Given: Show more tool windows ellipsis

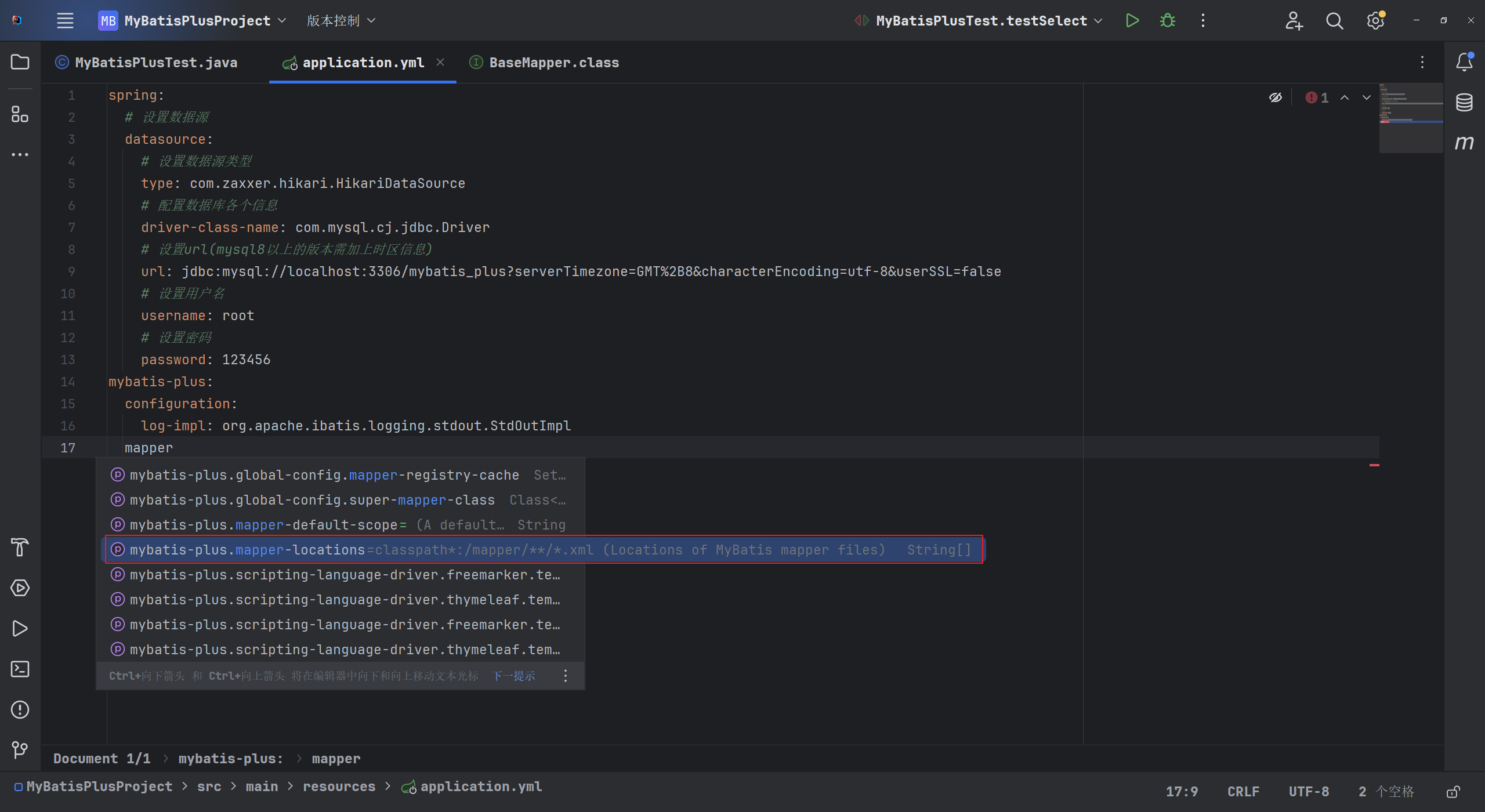Looking at the screenshot, I should 20,154.
